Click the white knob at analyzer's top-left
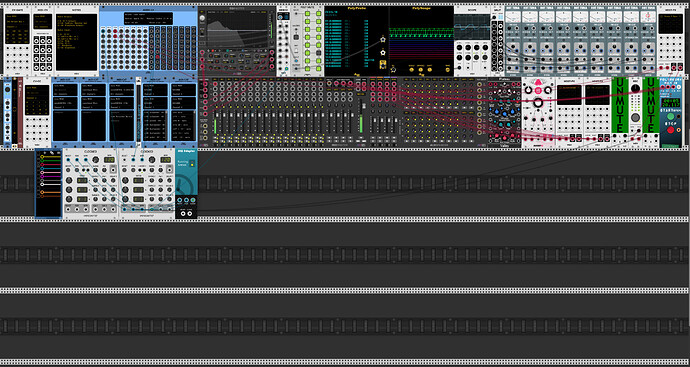Viewport: 690px width, 367px height. [x=202, y=18]
